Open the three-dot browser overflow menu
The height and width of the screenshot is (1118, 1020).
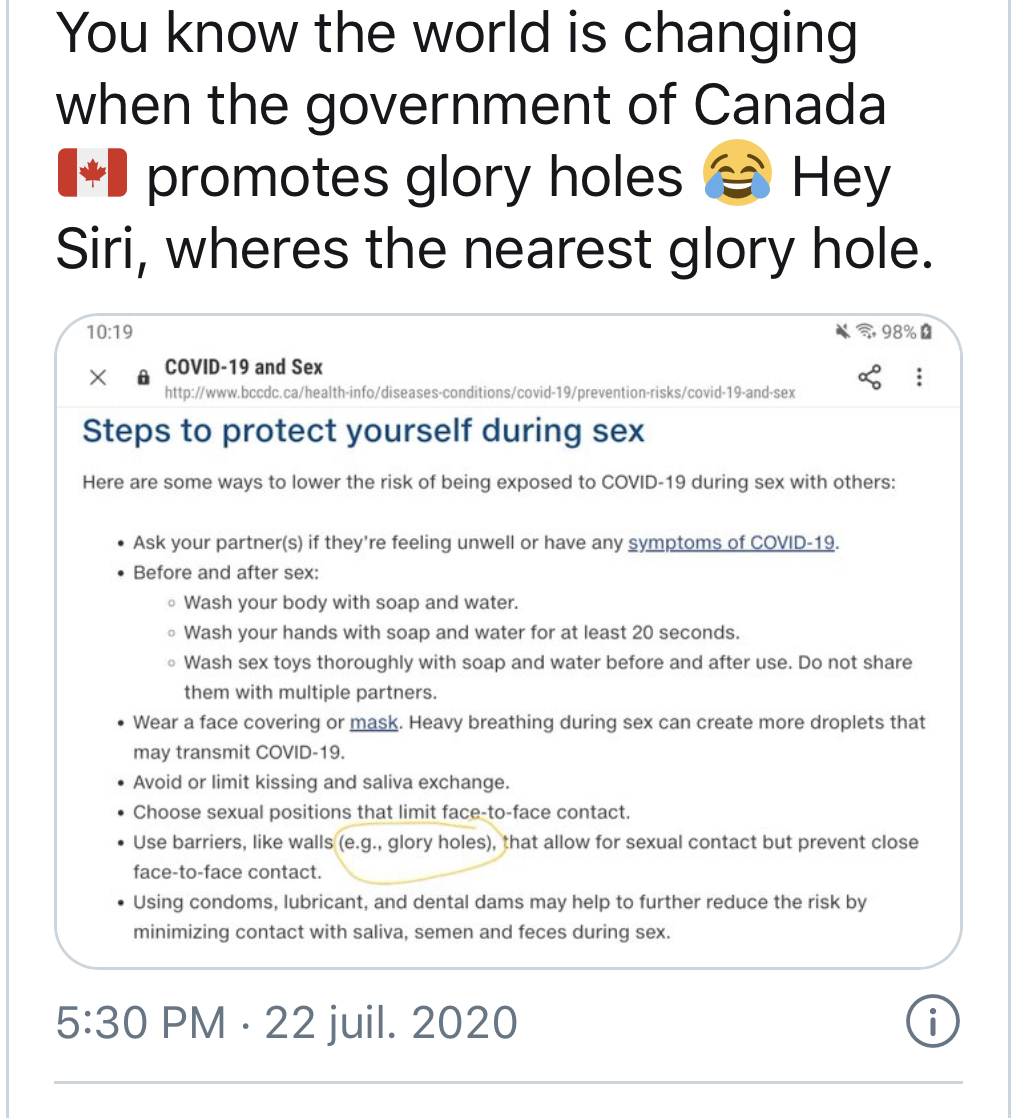coord(919,377)
